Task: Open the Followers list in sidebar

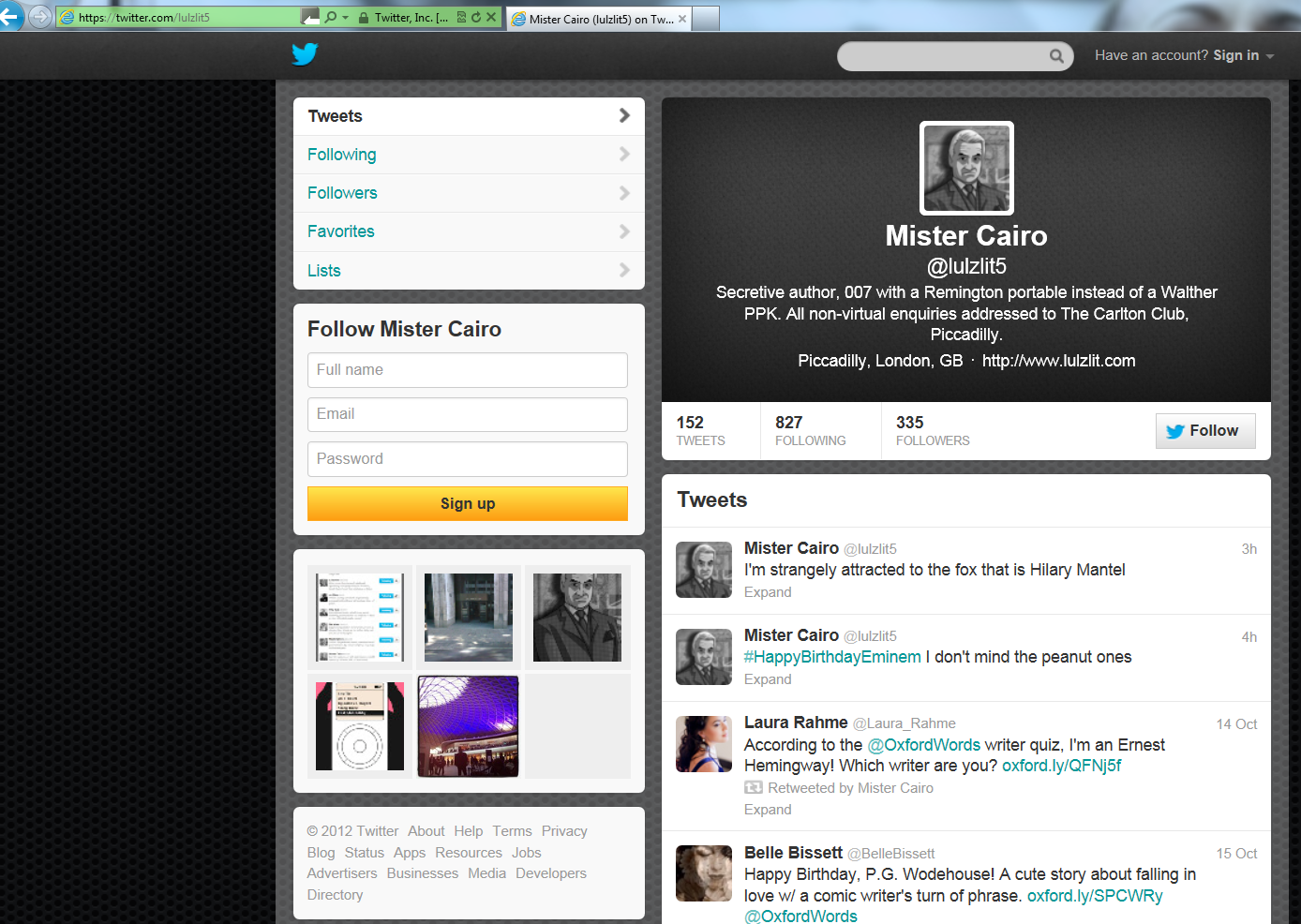Action: point(469,193)
